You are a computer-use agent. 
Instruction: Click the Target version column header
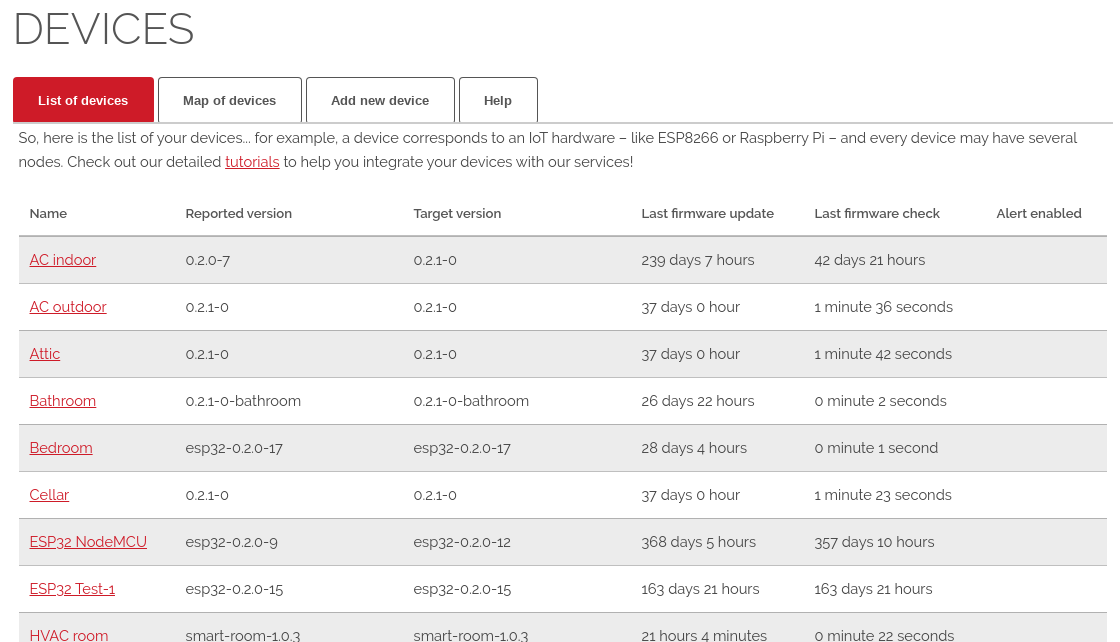point(457,213)
